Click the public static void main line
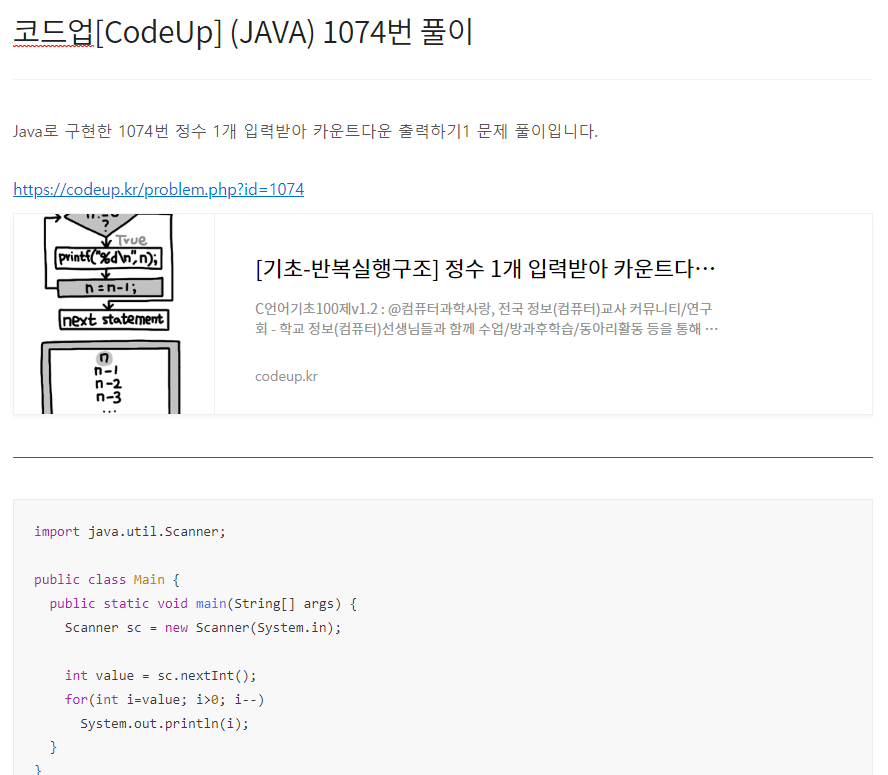This screenshot has height=775, width=888. [x=203, y=604]
